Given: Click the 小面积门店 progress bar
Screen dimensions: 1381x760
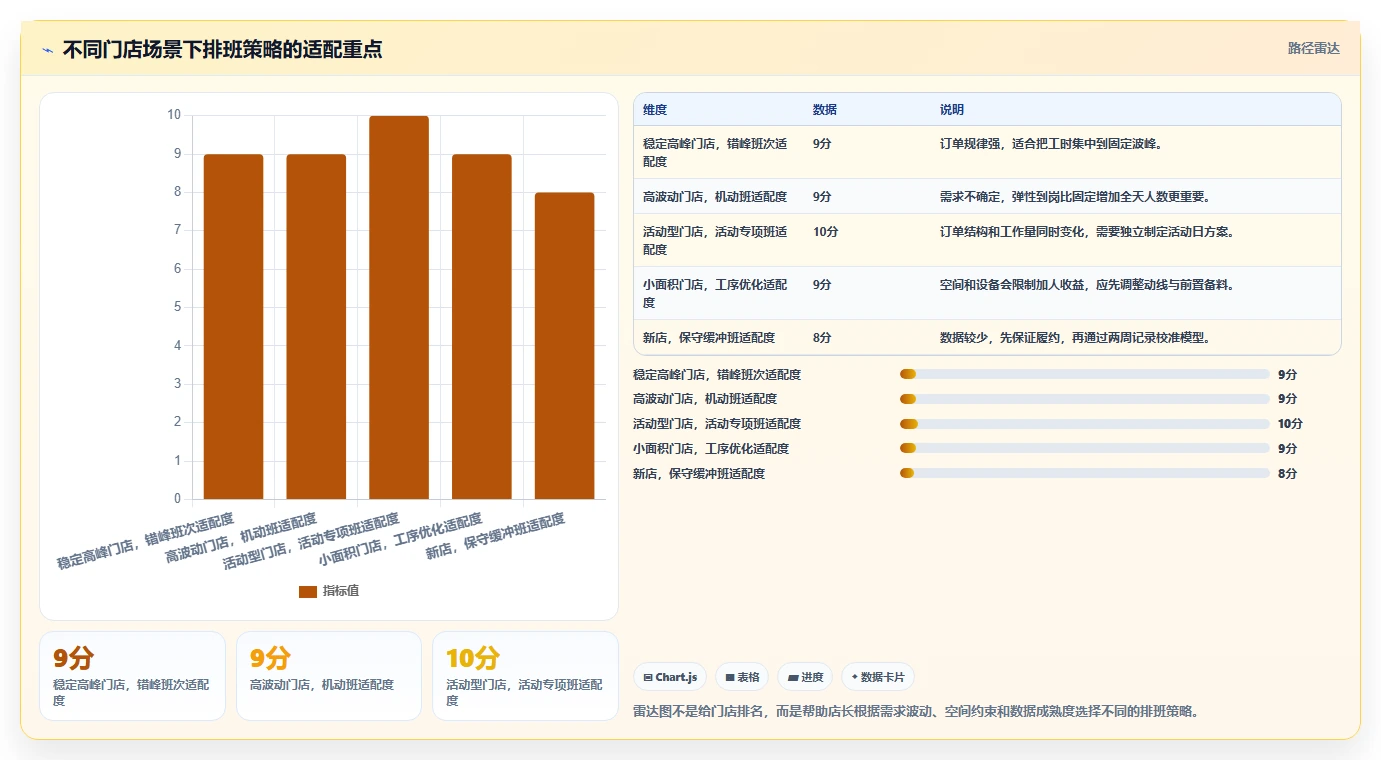Looking at the screenshot, I should coord(1085,448).
